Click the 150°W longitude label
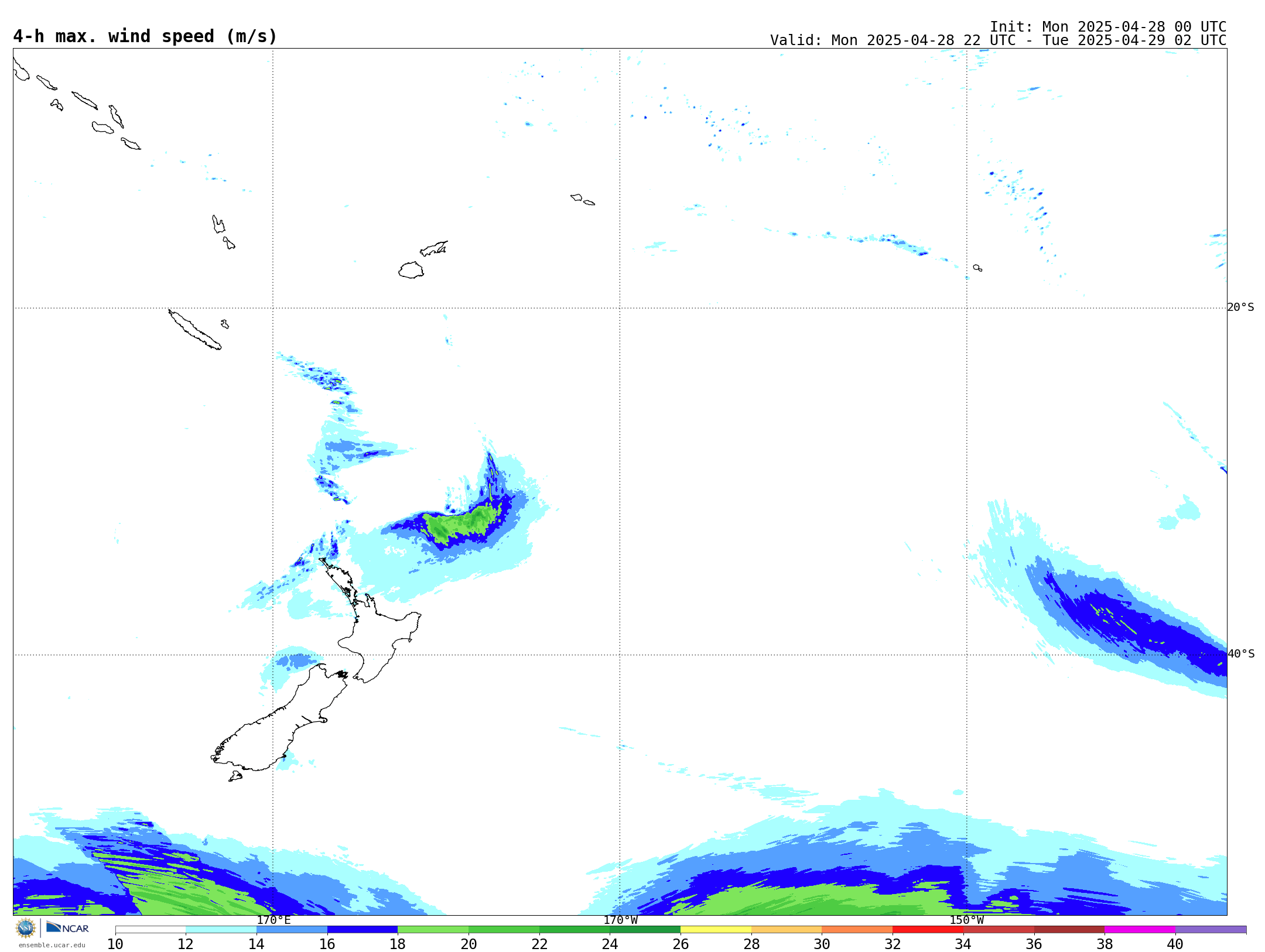The image size is (1265, 952). [967, 920]
